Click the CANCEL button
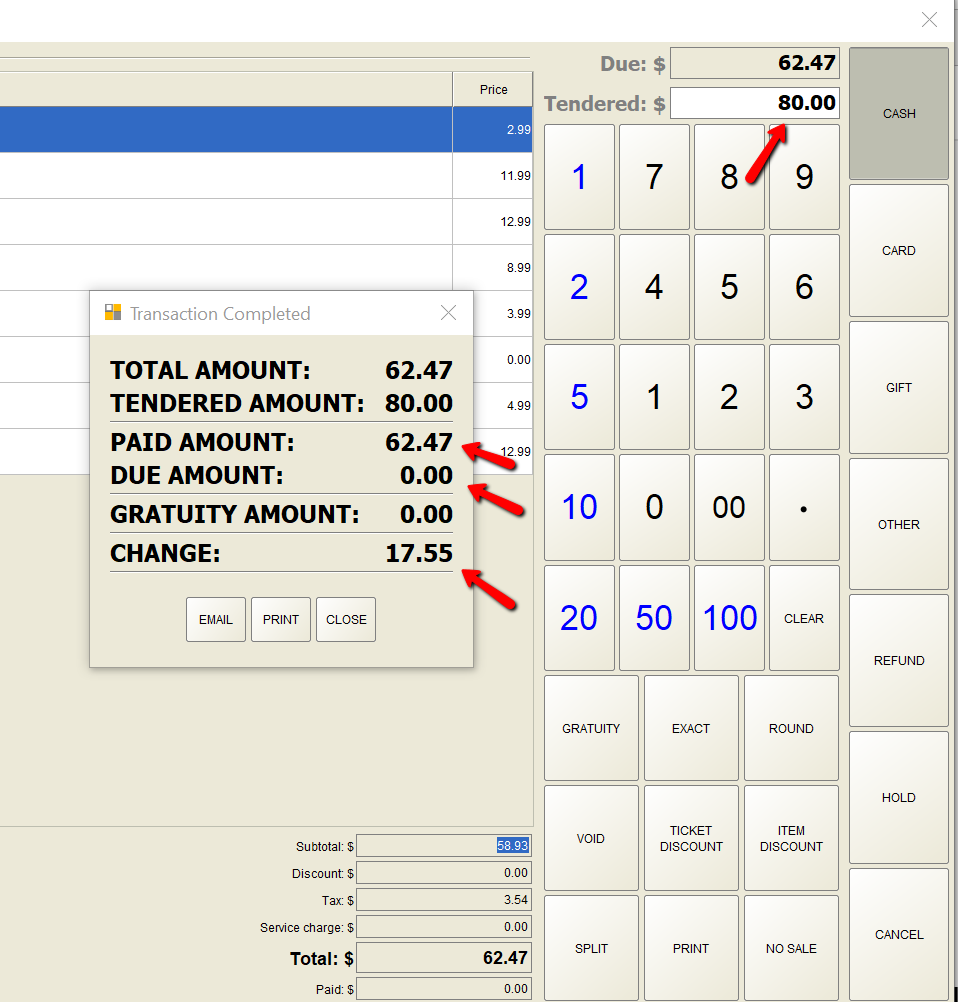This screenshot has height=1002, width=958. coord(899,934)
